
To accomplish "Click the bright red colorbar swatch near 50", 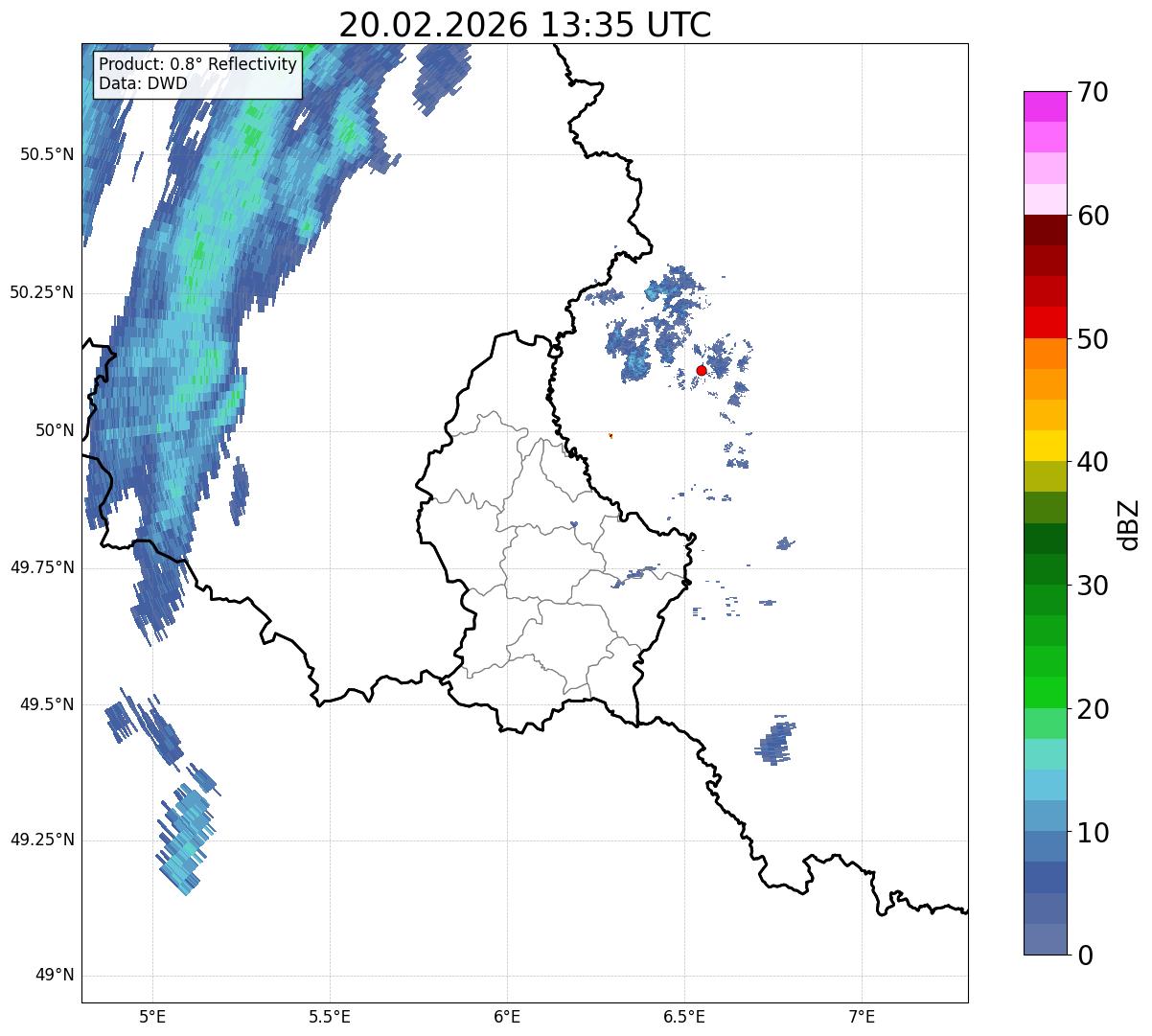I will pyautogui.click(x=1045, y=322).
